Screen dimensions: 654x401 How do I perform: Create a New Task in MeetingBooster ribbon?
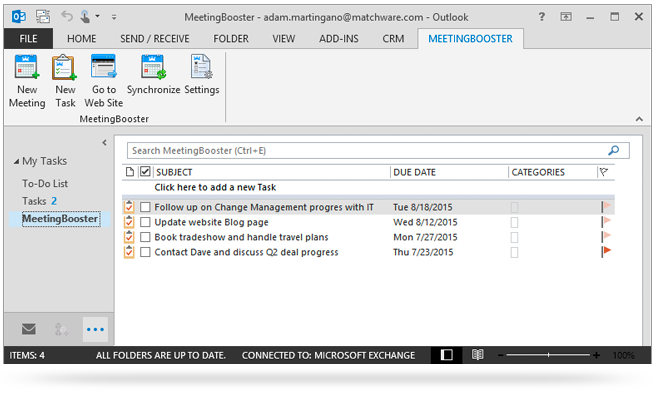click(x=65, y=81)
